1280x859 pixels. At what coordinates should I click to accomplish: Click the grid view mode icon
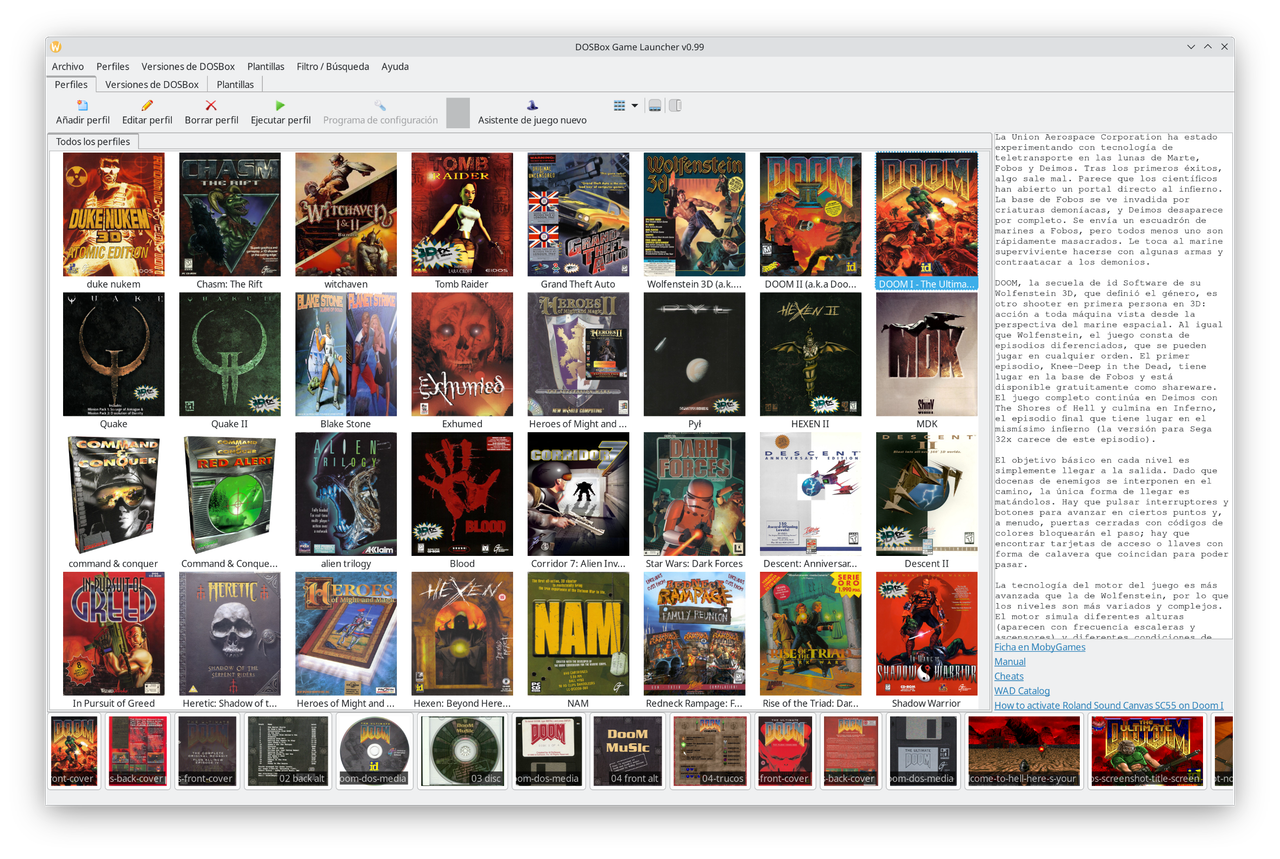(620, 105)
